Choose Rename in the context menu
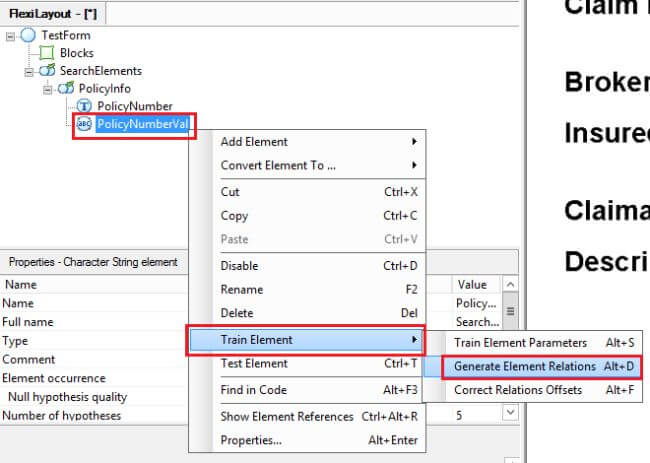Viewport: 650px width, 463px height. [x=307, y=289]
